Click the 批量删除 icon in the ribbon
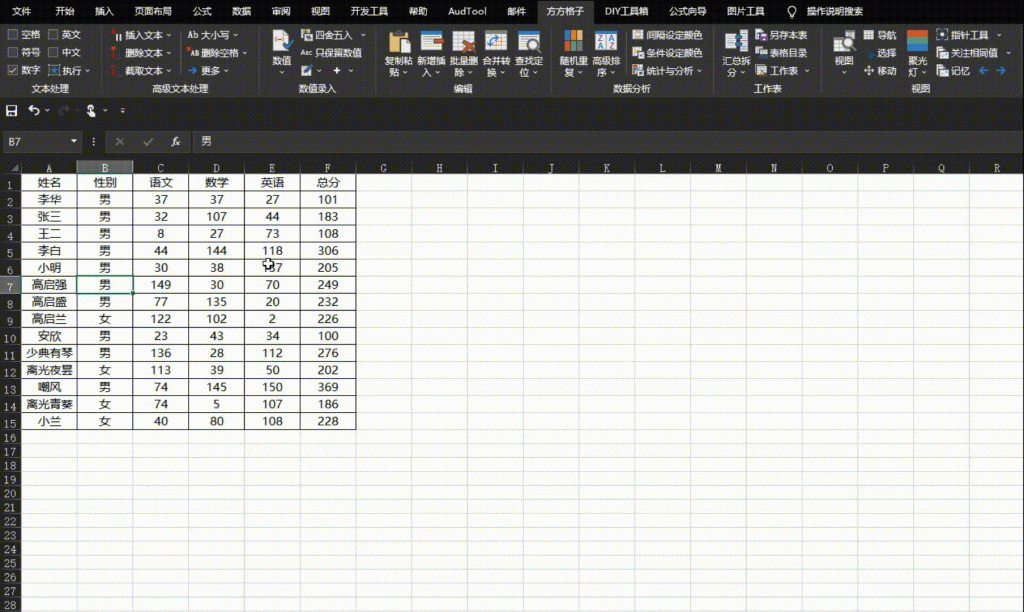Screen dimensions: 1024x612 click(x=463, y=42)
